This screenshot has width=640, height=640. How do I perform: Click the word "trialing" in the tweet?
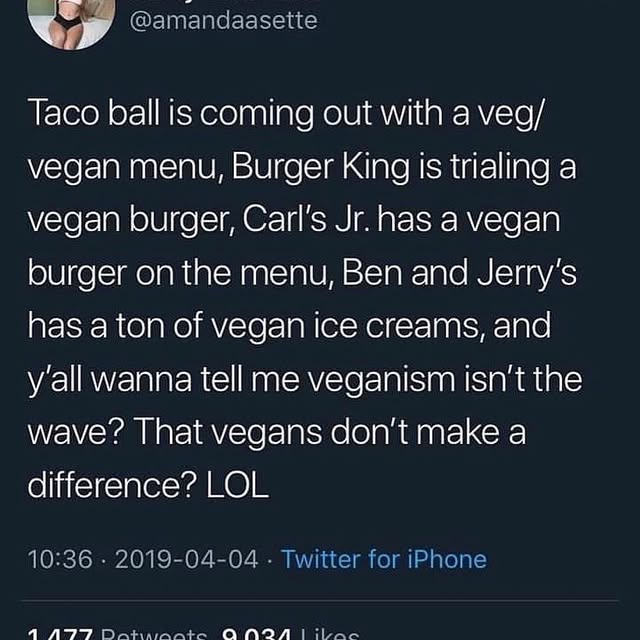point(496,168)
